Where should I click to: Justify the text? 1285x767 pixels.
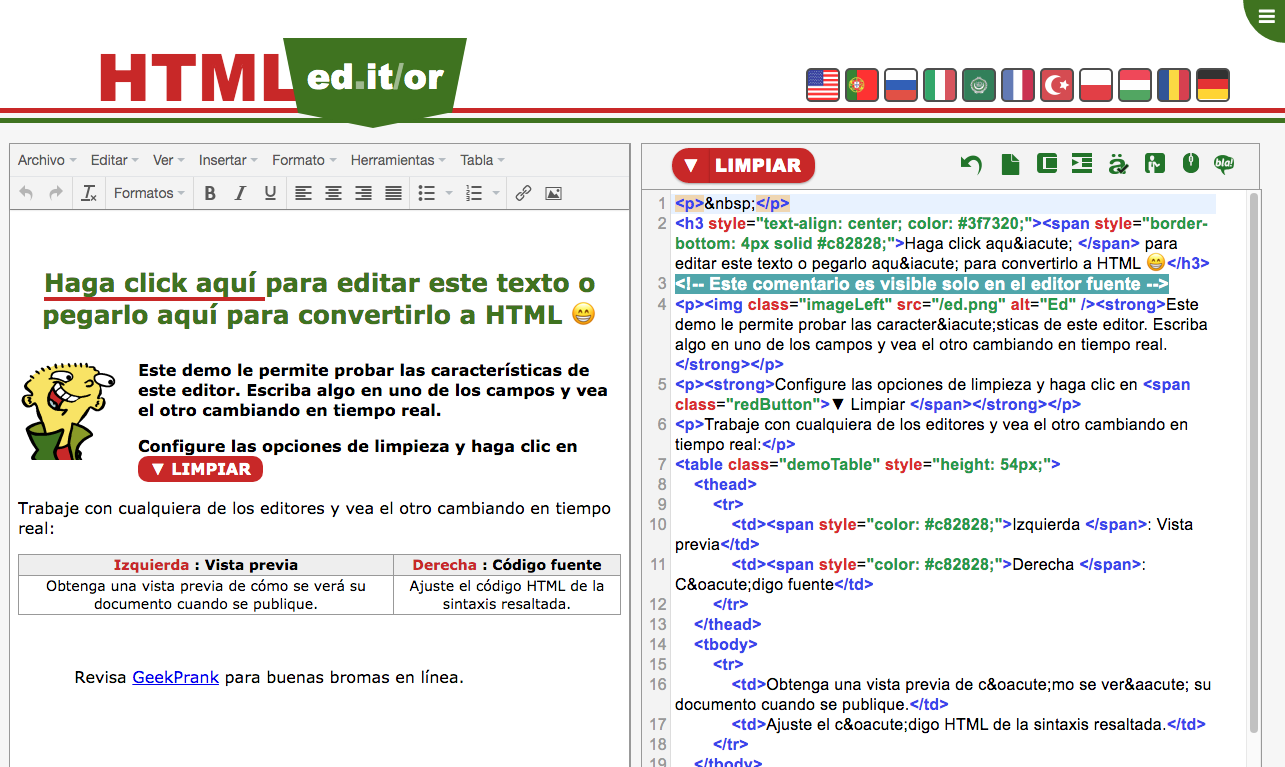tap(394, 193)
